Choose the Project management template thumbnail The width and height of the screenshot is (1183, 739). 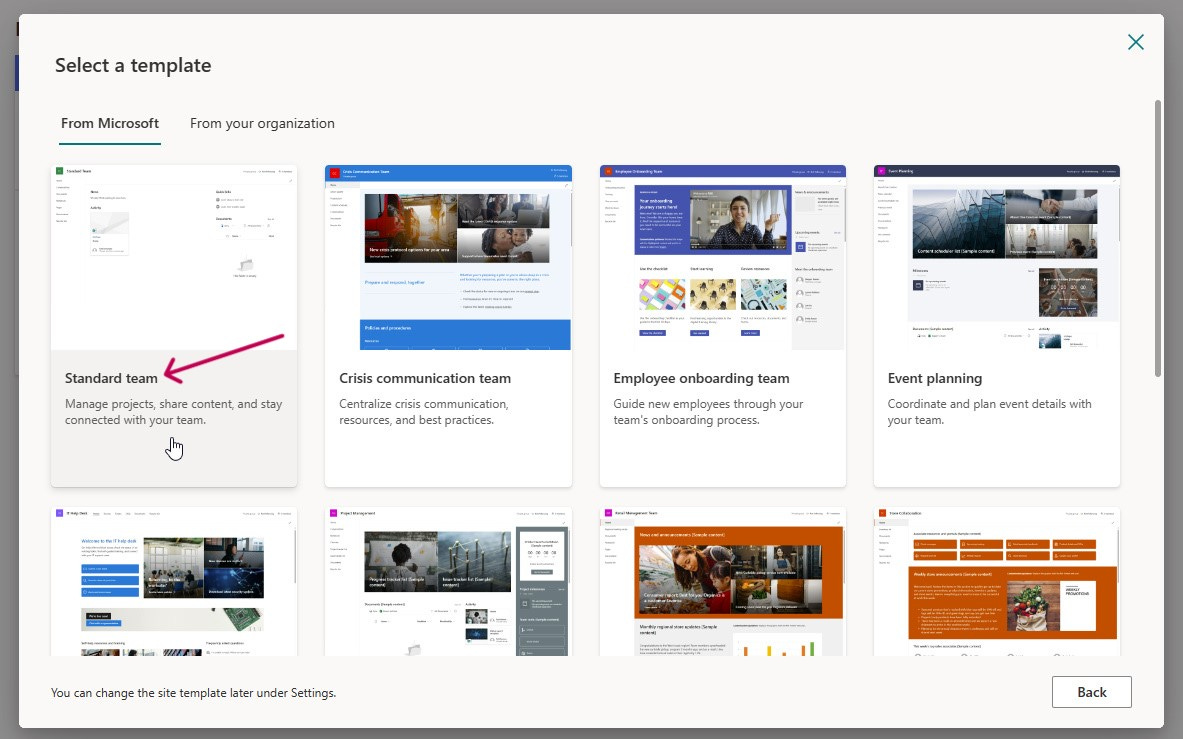[448, 581]
